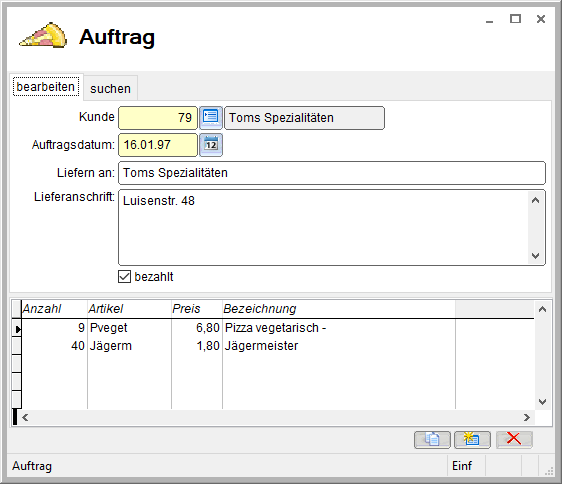Click the new record star icon button

tap(472, 440)
